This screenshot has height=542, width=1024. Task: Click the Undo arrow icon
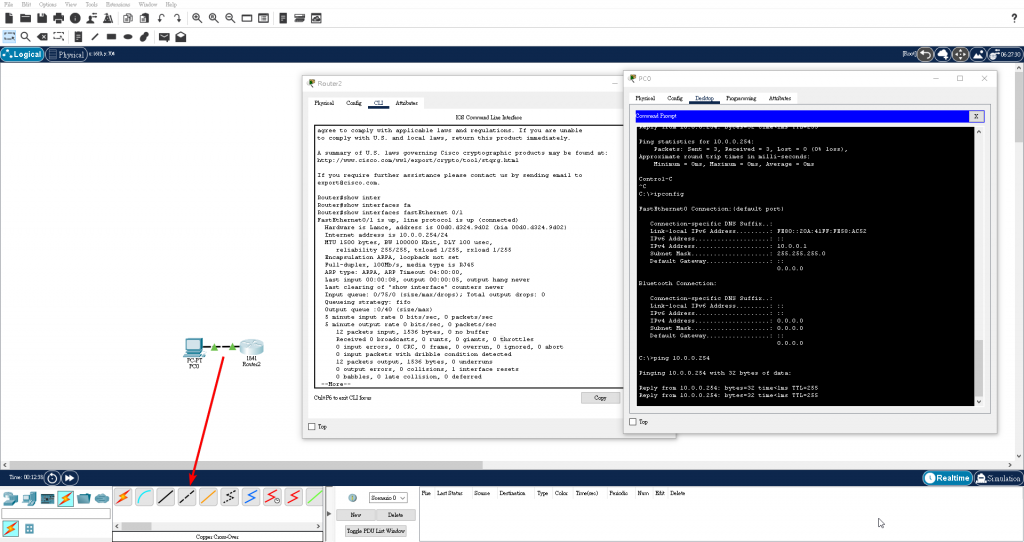161,18
